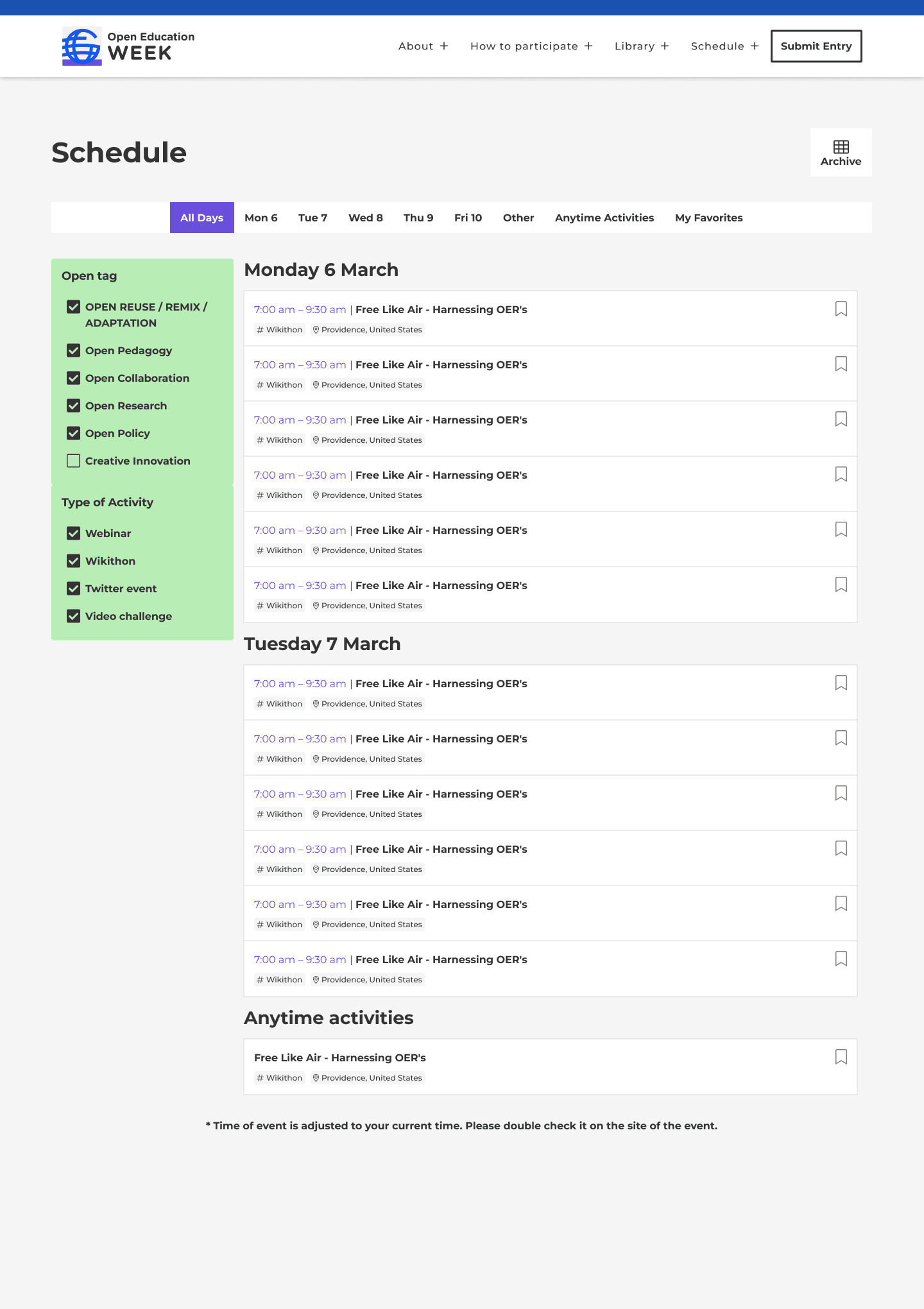Click the Open Education Week globe logo
924x1309 pixels.
(81, 46)
